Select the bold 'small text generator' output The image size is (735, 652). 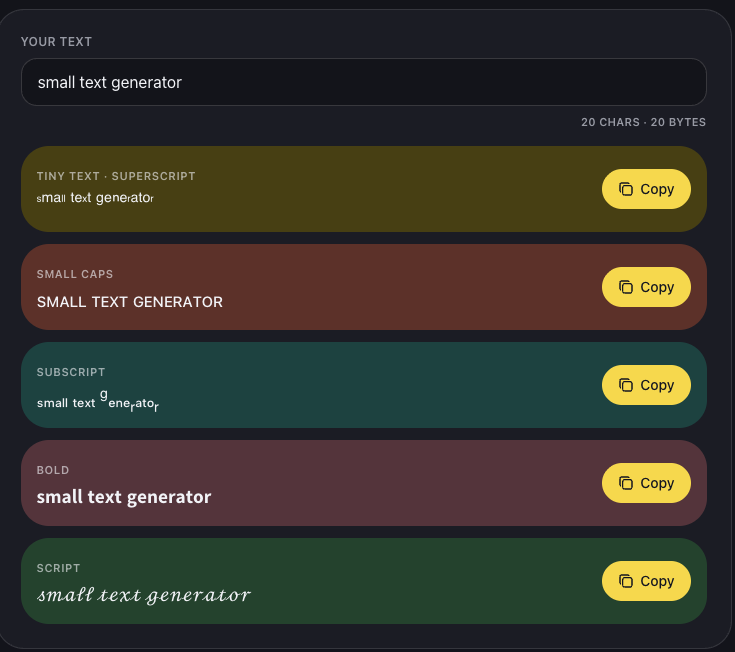point(124,497)
